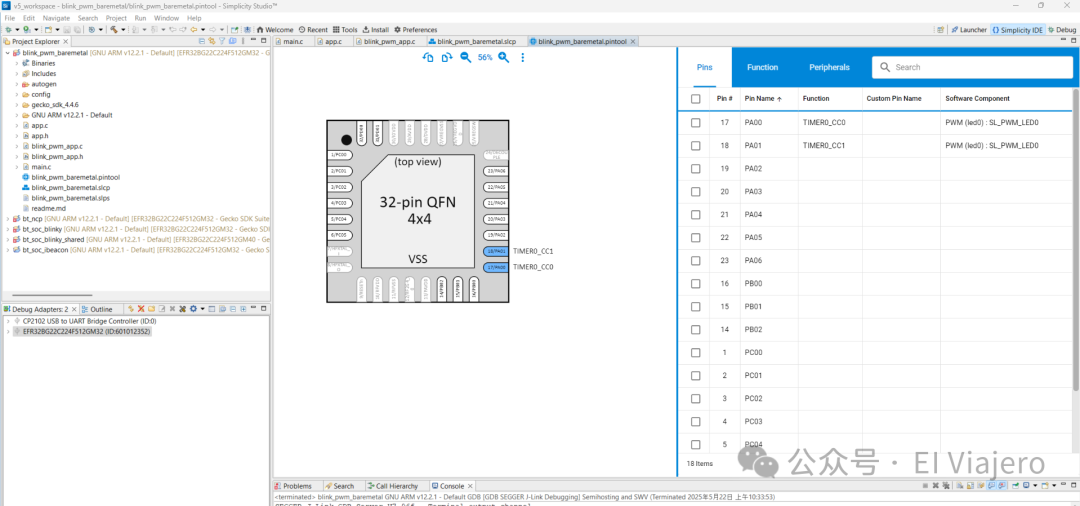Rotate the chip view clockwise
This screenshot has width=1080, height=506.
[446, 58]
